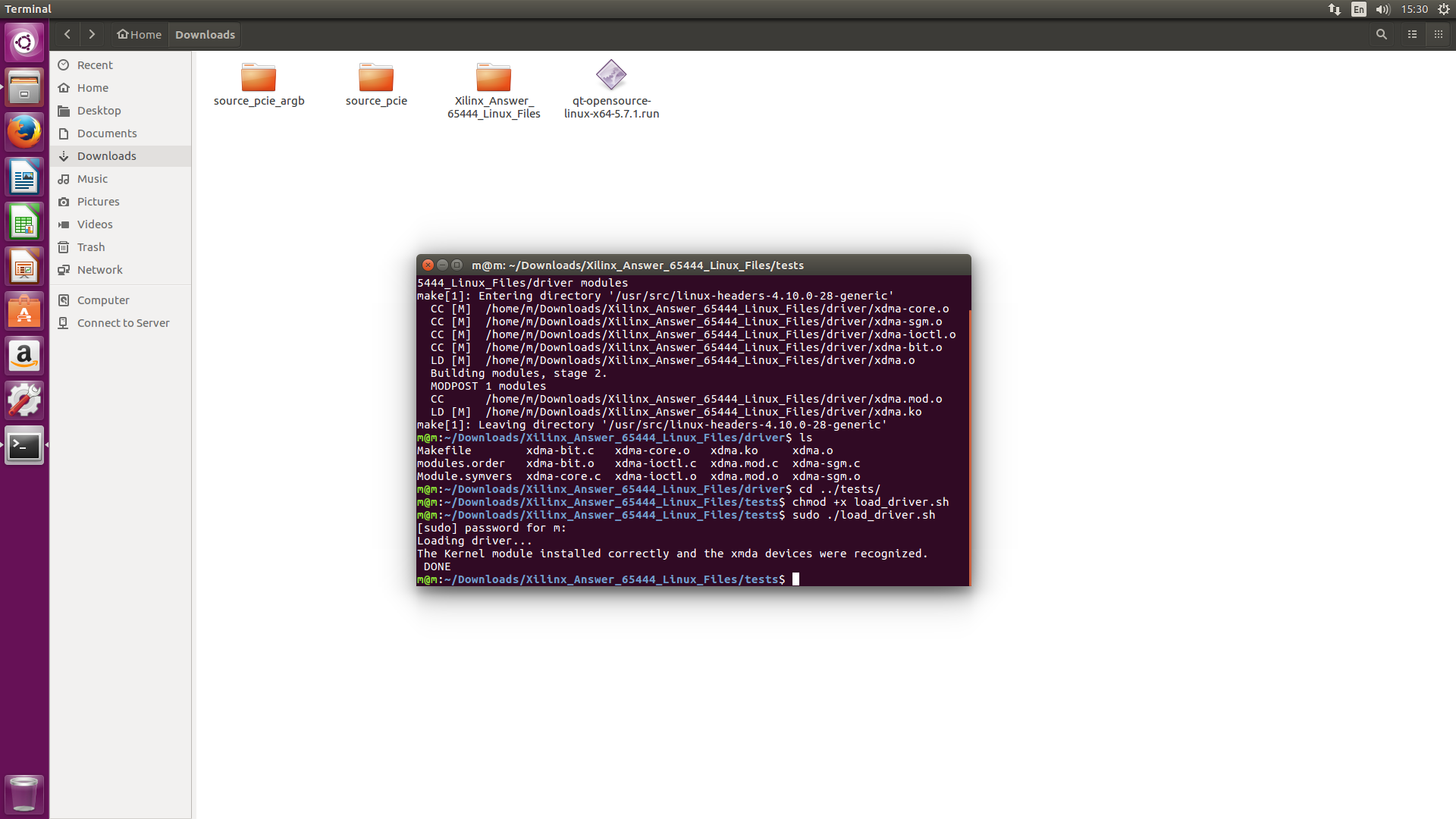Open Computer in the sidebar
1456x819 pixels.
click(x=121, y=300)
